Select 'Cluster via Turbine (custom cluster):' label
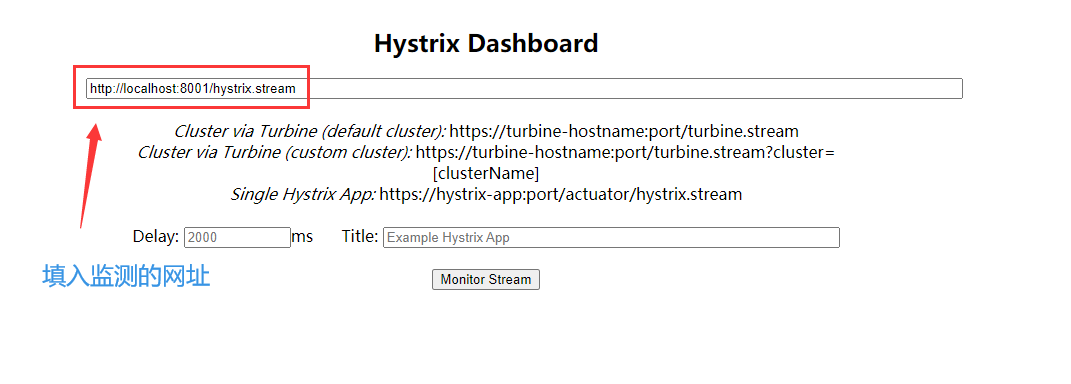 click(x=275, y=152)
